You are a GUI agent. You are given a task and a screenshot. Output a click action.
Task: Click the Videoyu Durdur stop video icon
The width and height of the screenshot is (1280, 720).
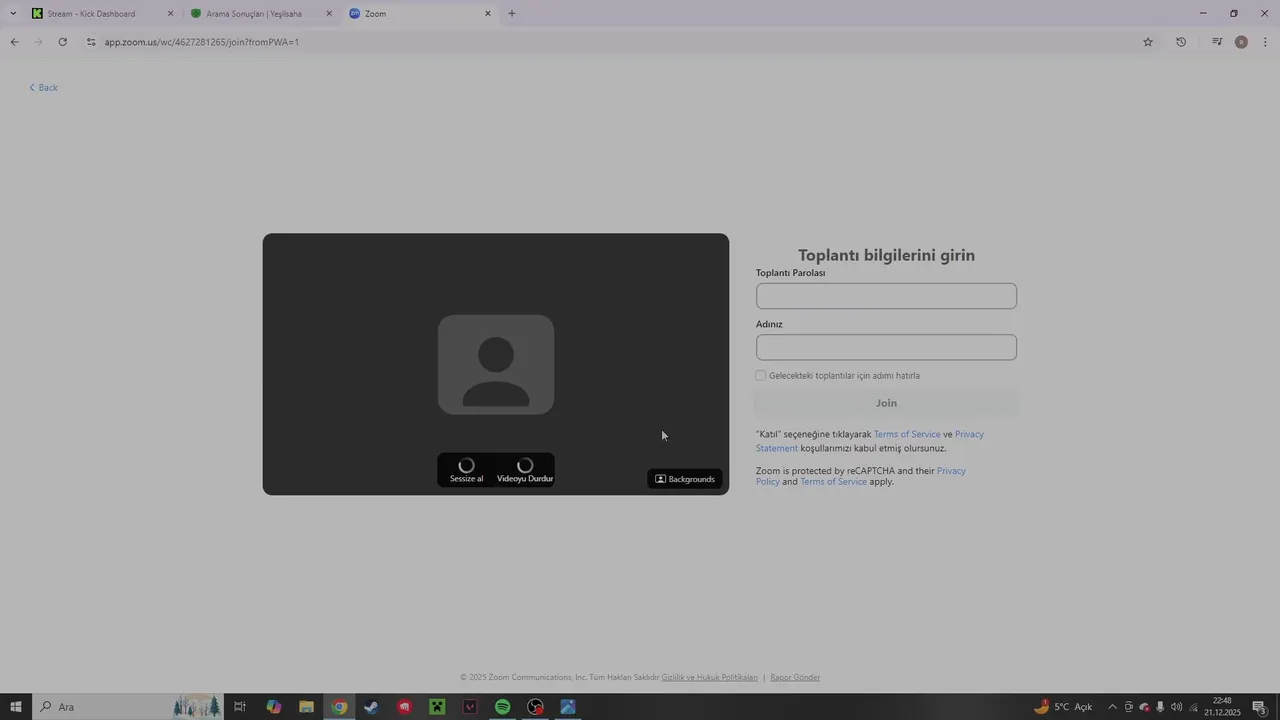[525, 465]
